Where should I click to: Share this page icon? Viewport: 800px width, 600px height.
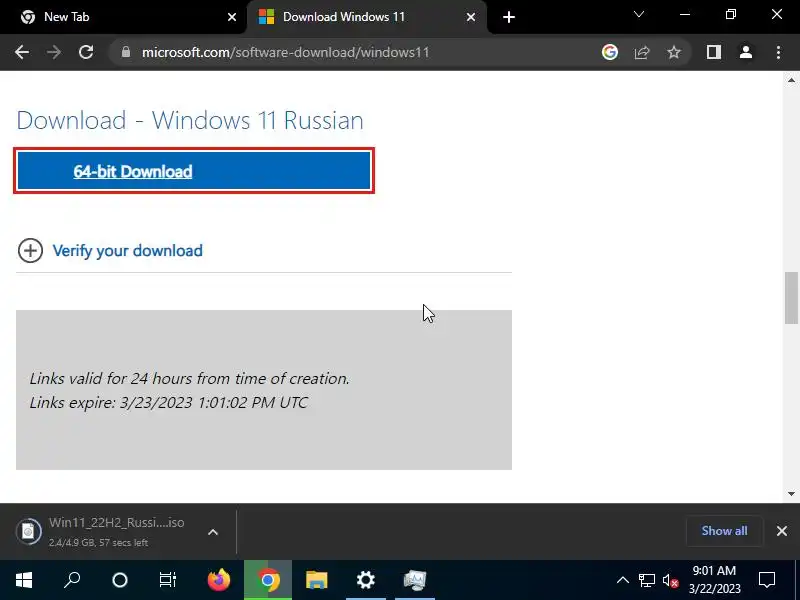(642, 52)
